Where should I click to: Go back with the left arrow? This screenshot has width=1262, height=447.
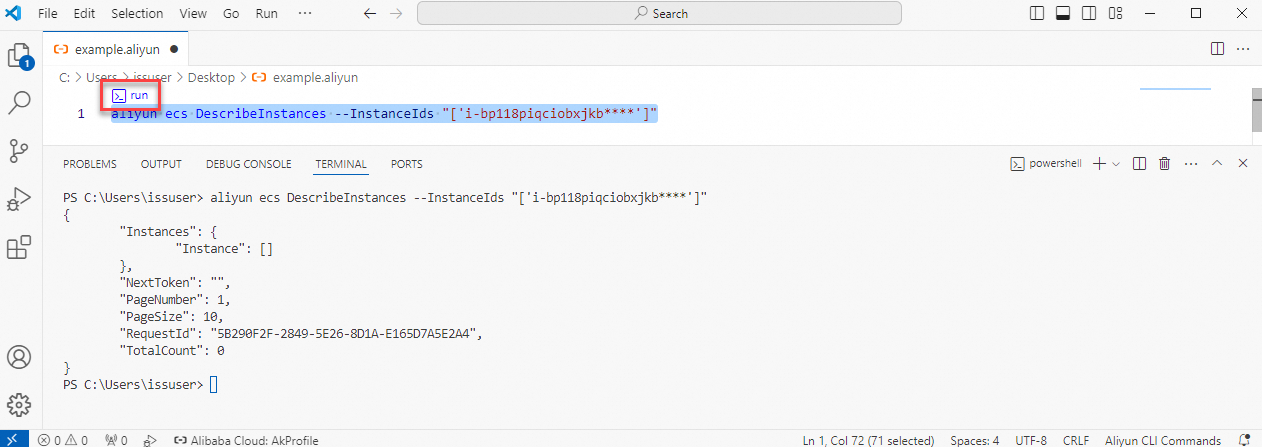click(369, 14)
